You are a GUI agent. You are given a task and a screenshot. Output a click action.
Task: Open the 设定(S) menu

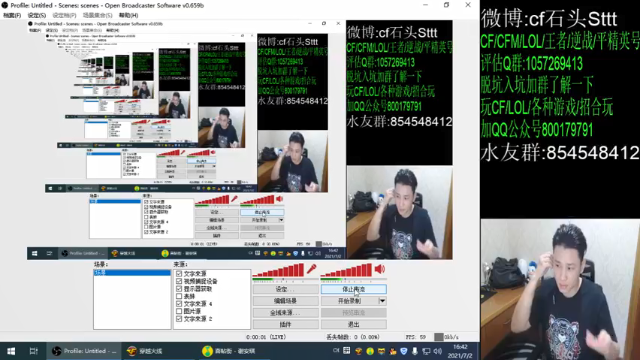pos(37,15)
